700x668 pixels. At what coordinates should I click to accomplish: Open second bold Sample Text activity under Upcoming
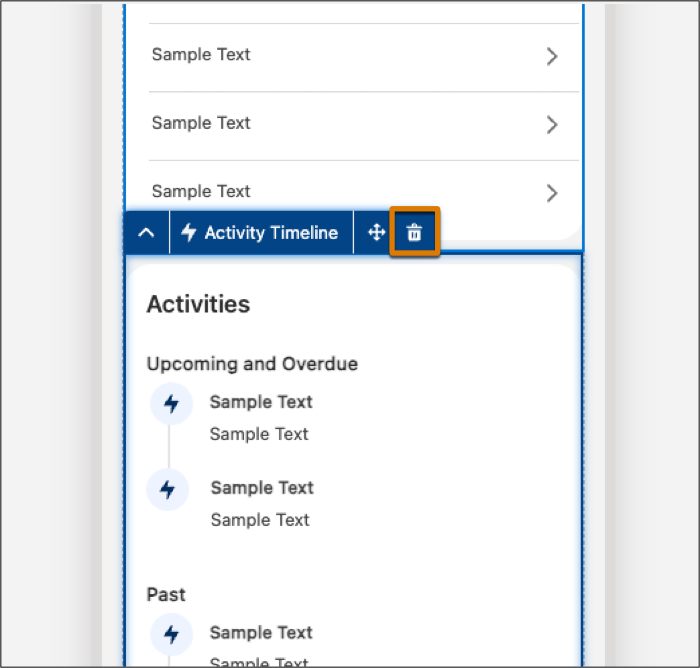click(262, 488)
